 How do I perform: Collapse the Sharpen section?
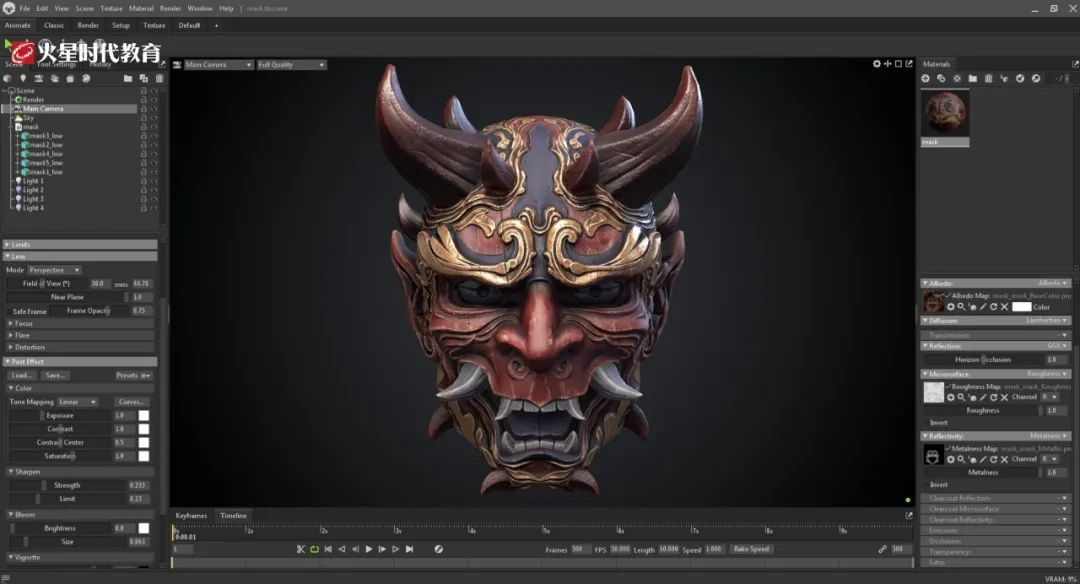(x=80, y=472)
